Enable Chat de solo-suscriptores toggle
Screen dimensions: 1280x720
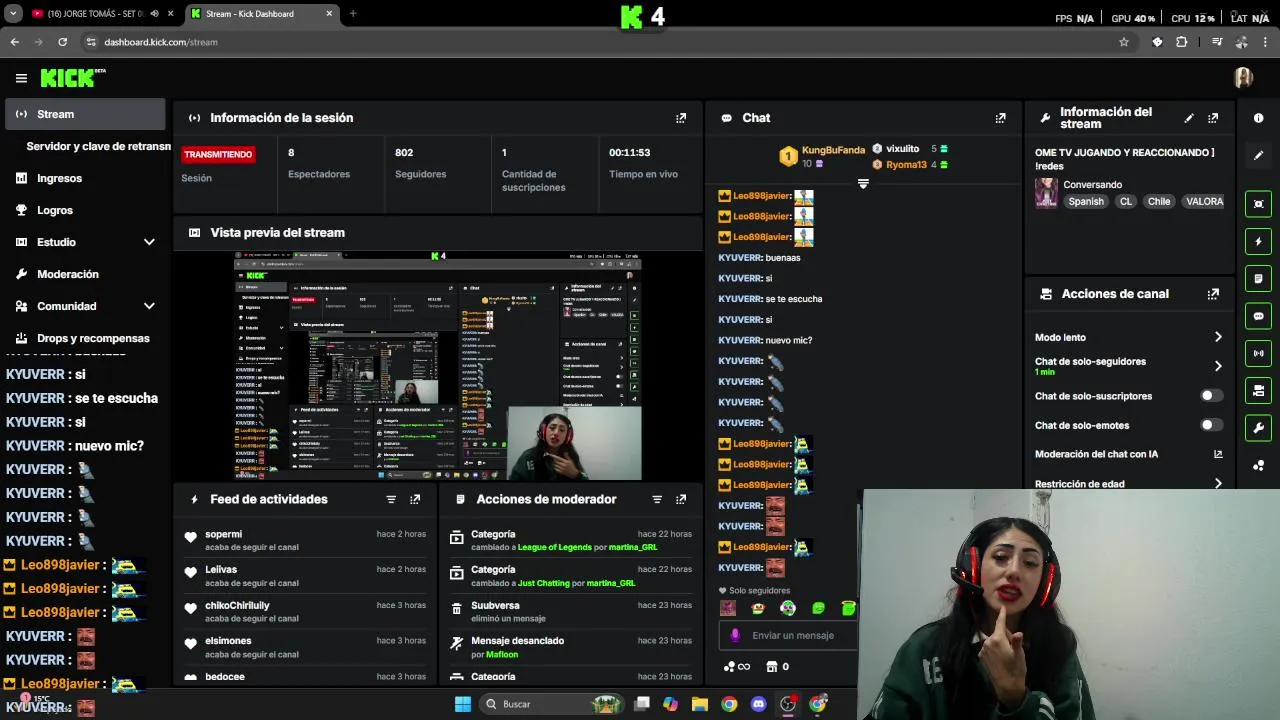point(1211,396)
